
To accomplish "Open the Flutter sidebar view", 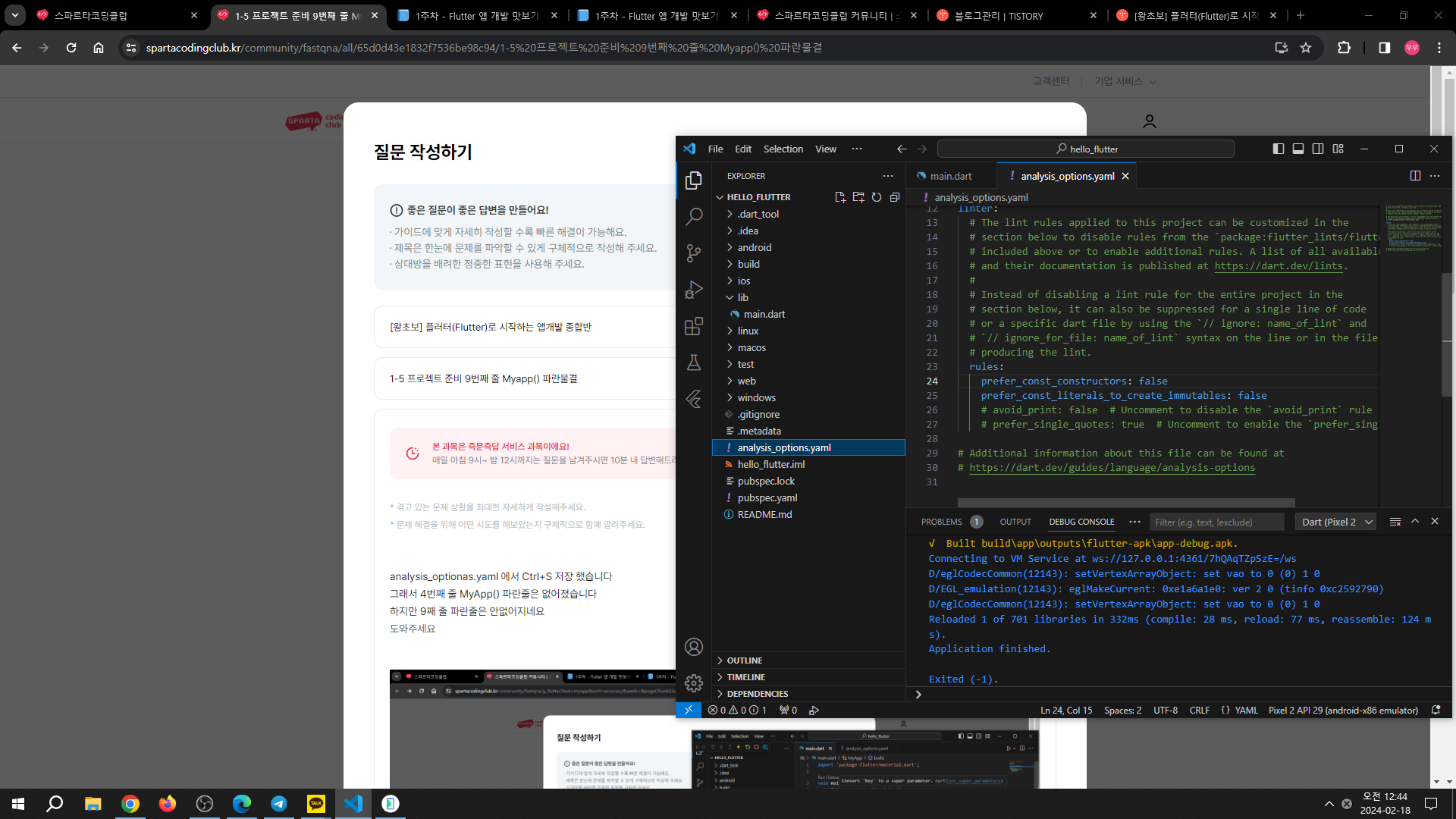I will pos(693,399).
